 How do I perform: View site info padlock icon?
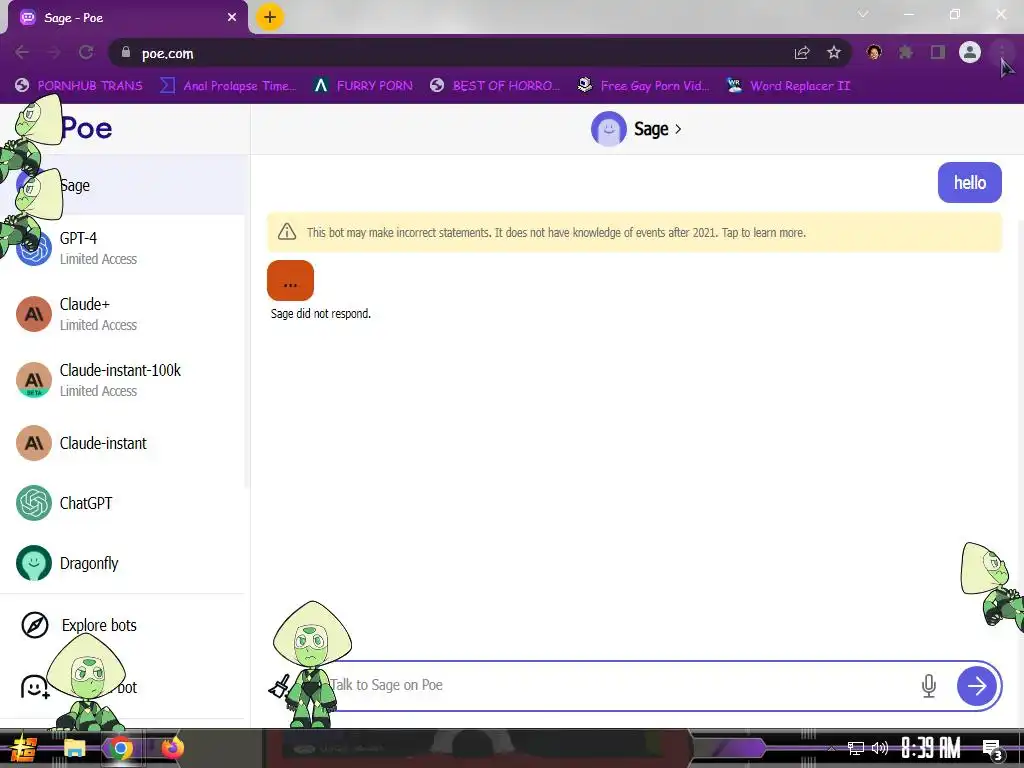click(x=126, y=53)
